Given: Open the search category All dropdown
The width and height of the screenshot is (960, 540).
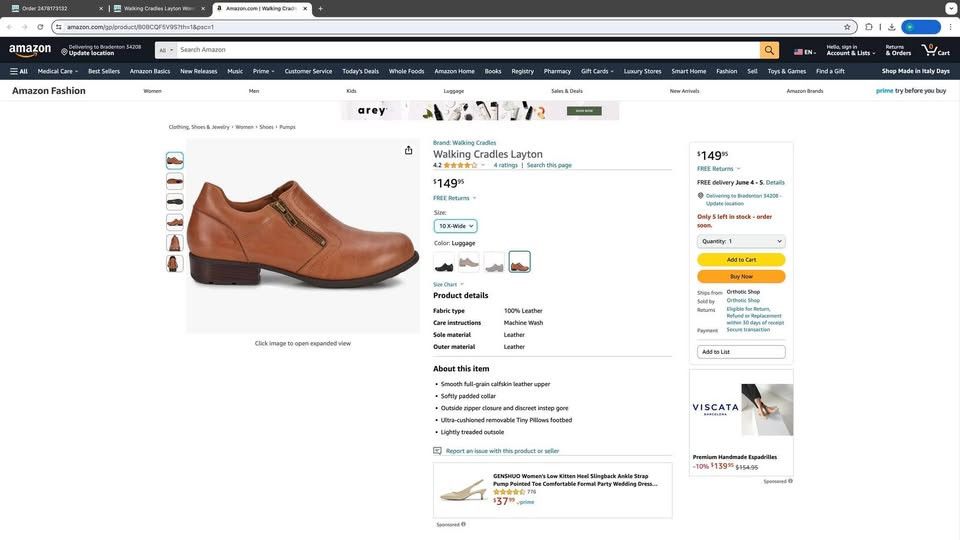Looking at the screenshot, I should pos(166,50).
